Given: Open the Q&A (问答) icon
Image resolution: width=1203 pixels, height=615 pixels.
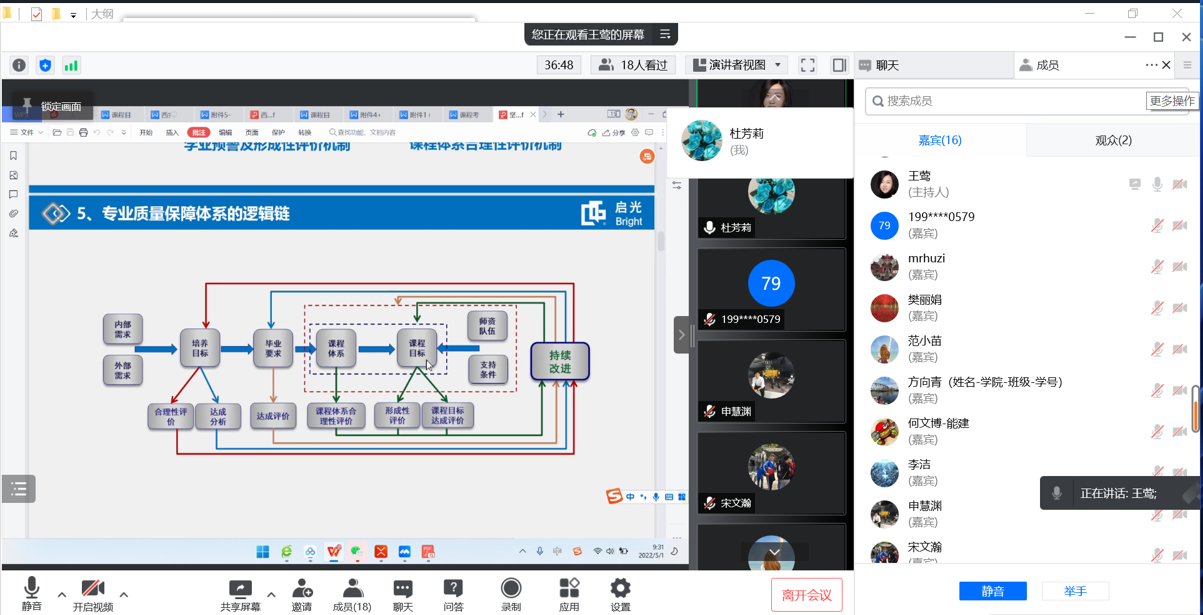Looking at the screenshot, I should 453,593.
